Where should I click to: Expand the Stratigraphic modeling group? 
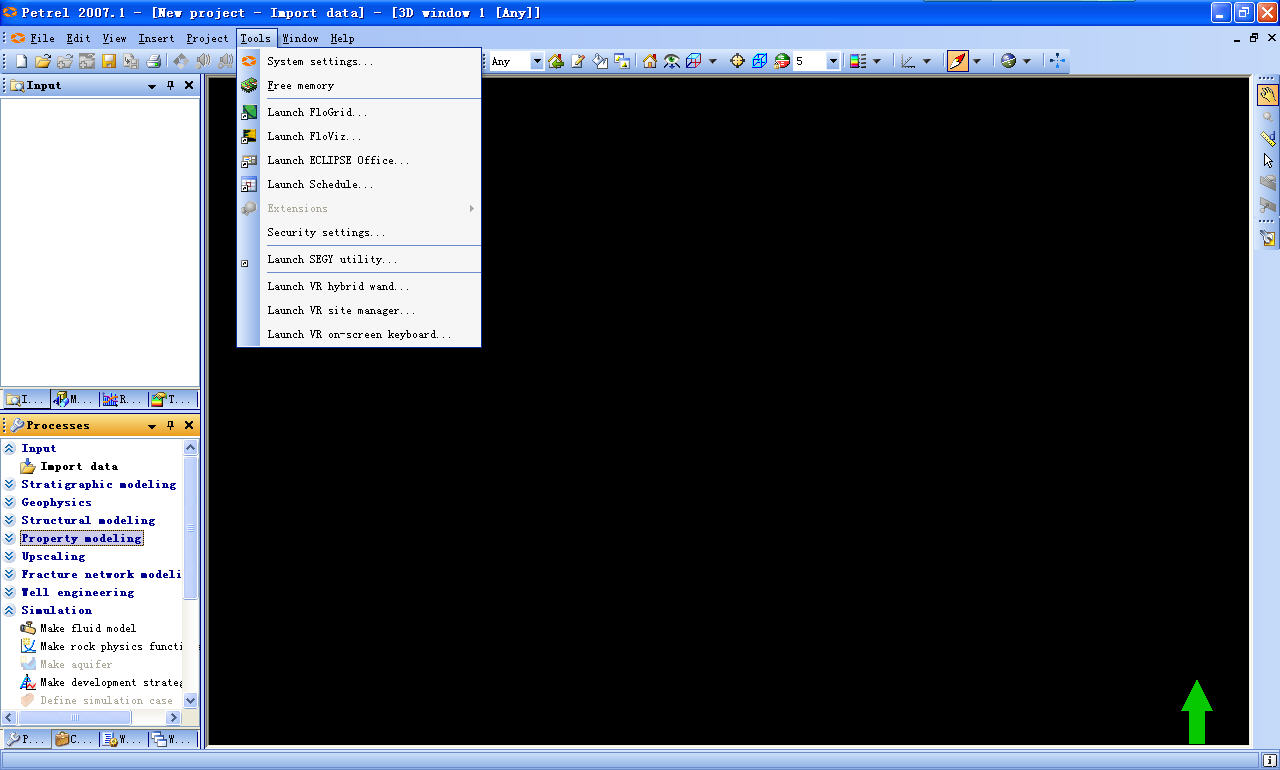(9, 484)
